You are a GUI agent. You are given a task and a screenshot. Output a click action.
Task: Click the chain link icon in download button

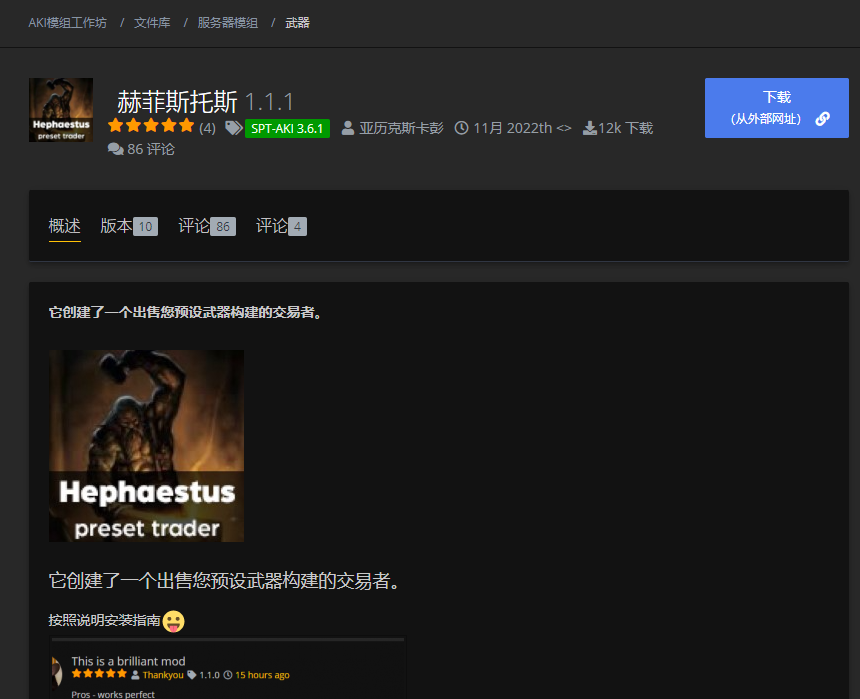tap(822, 119)
